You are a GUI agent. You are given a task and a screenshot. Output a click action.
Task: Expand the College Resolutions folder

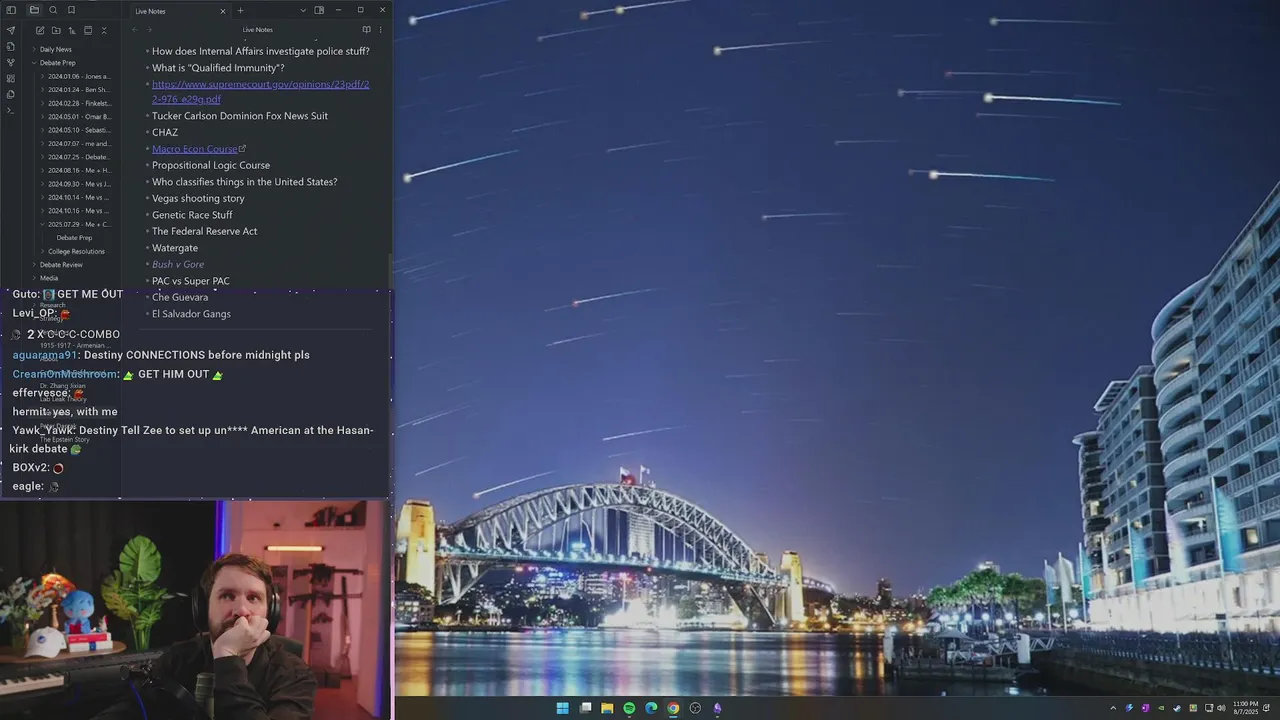pos(78,251)
